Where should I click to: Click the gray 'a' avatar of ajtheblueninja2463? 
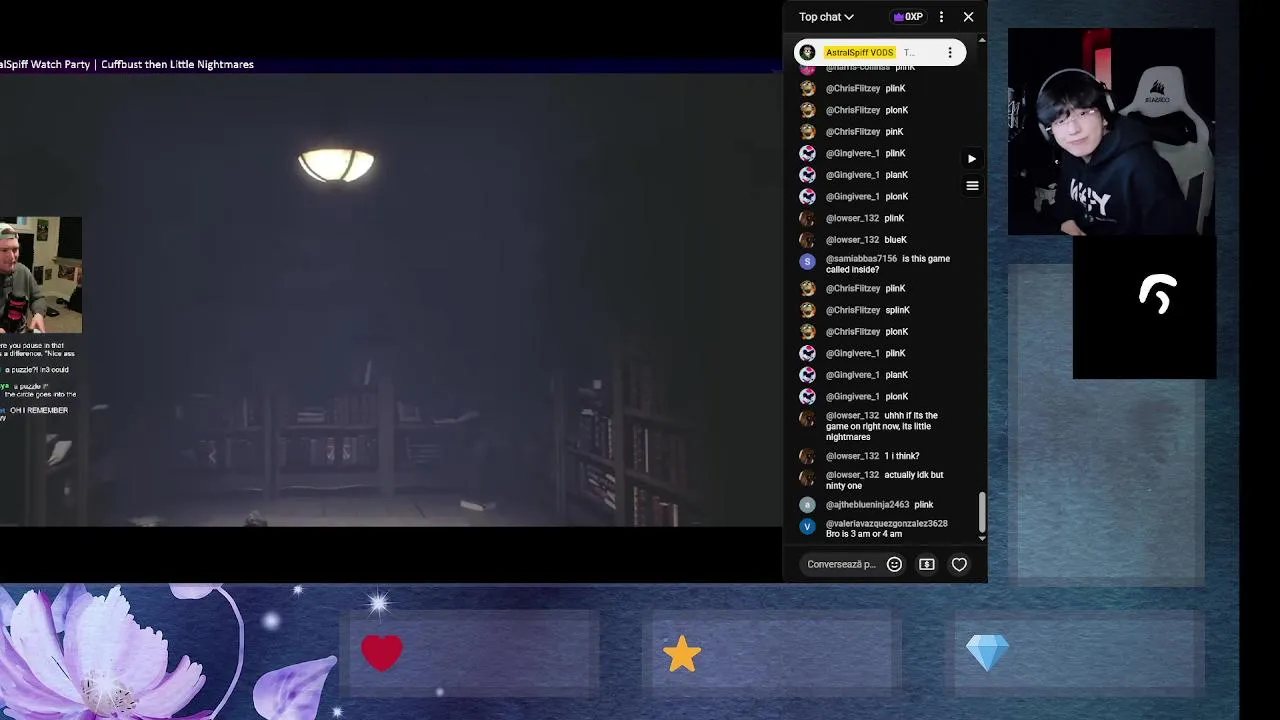pos(808,505)
